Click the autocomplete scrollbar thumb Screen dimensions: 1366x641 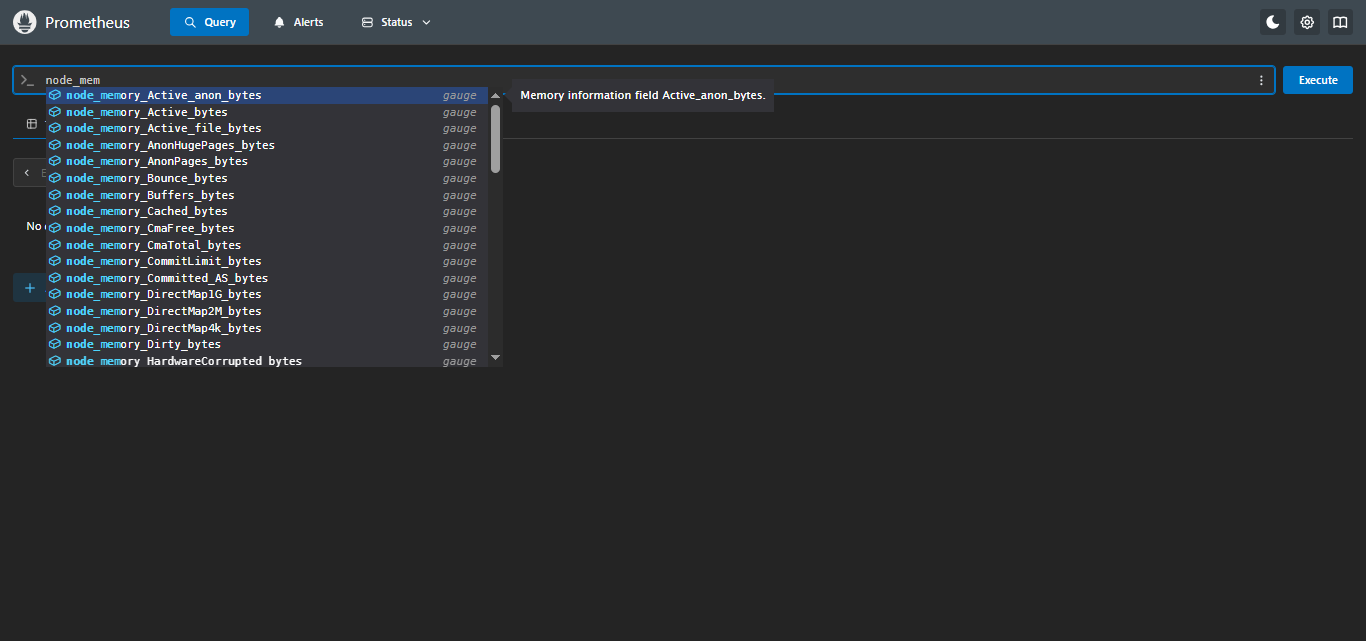(495, 138)
